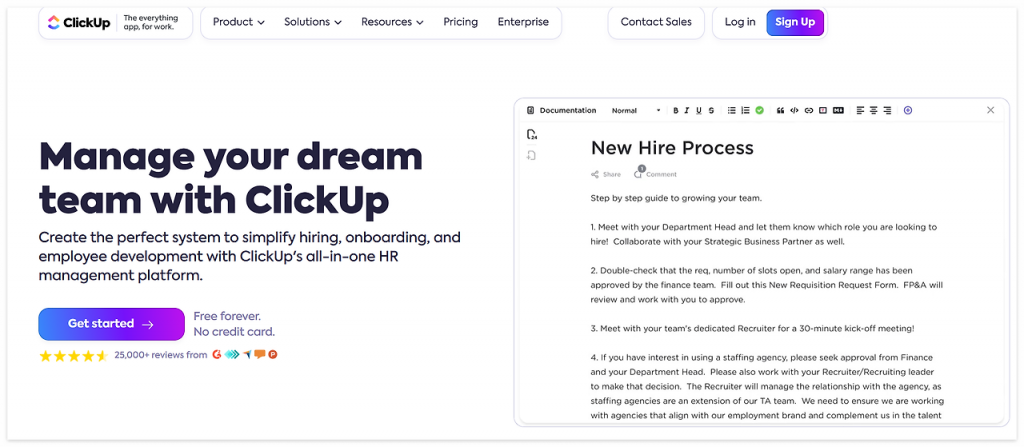Click the markdown icon in toolbar
1024x447 pixels.
click(x=838, y=110)
